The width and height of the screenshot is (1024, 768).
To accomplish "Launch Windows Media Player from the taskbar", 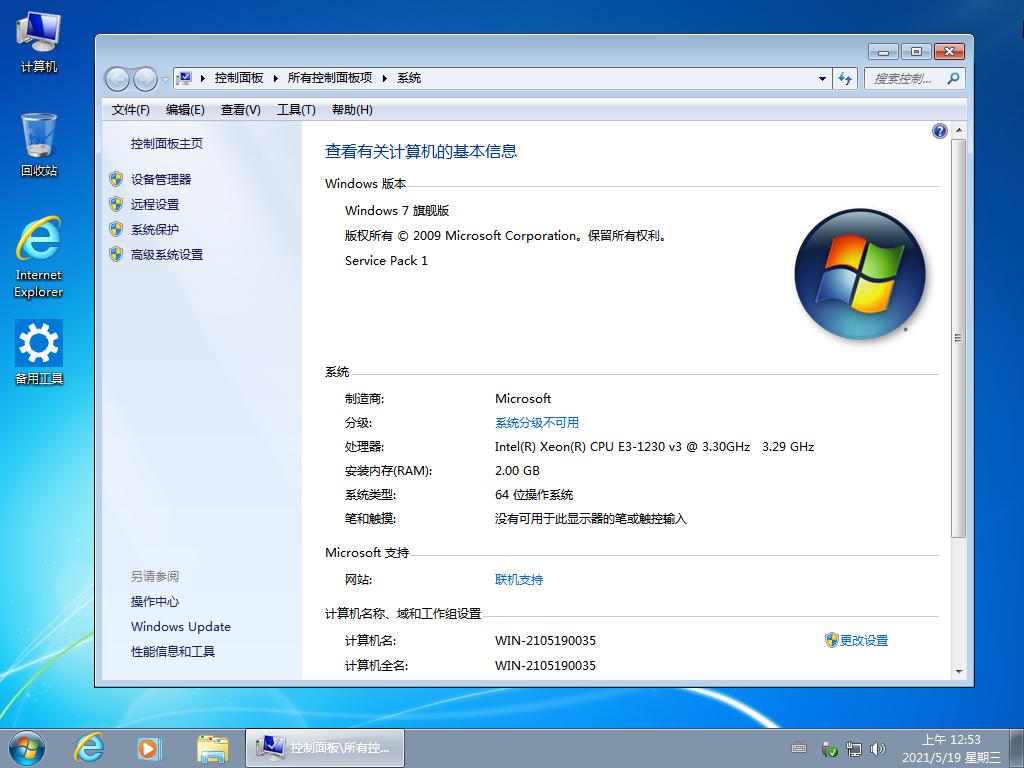I will [x=150, y=748].
